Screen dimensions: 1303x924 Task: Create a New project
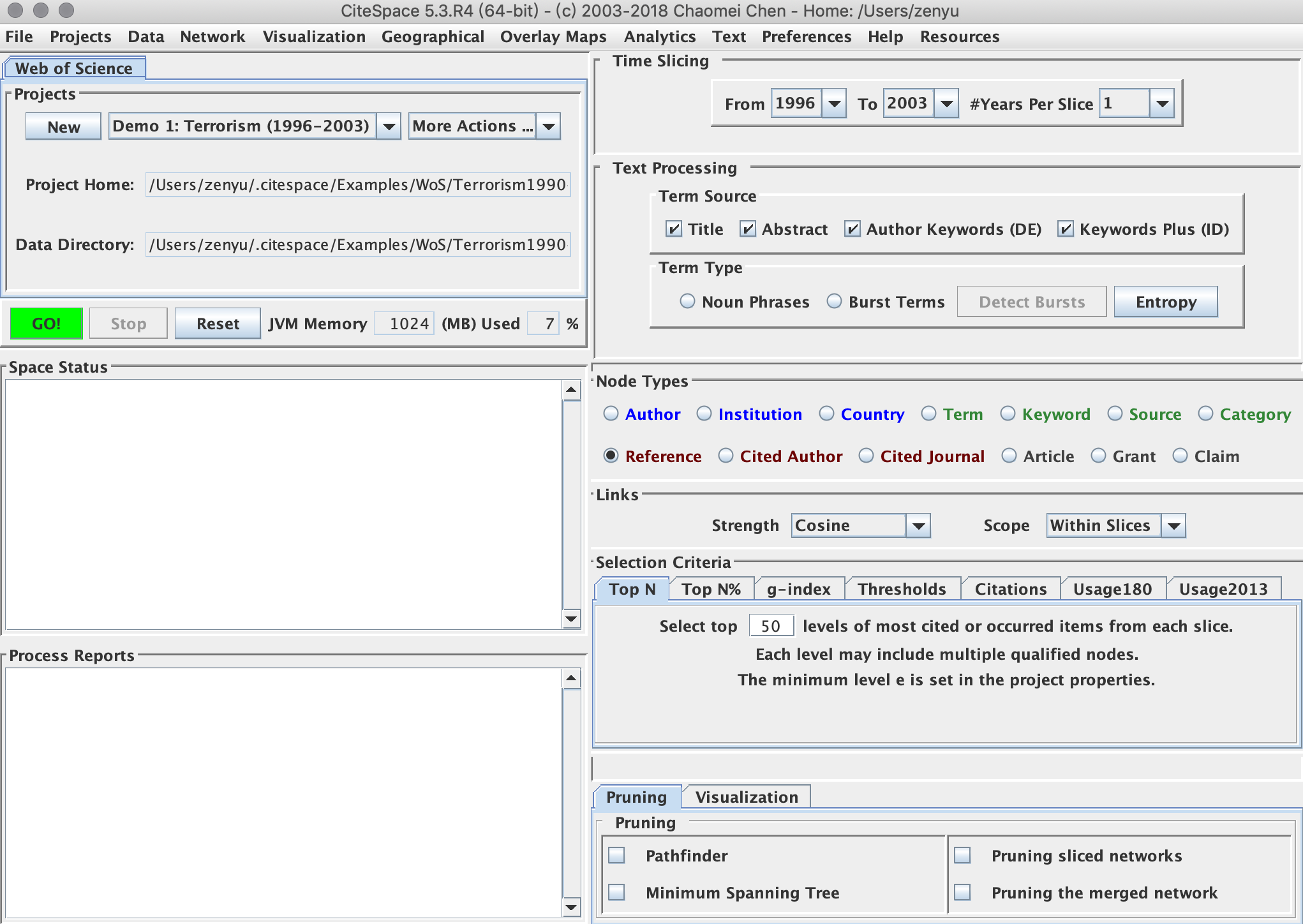[63, 126]
